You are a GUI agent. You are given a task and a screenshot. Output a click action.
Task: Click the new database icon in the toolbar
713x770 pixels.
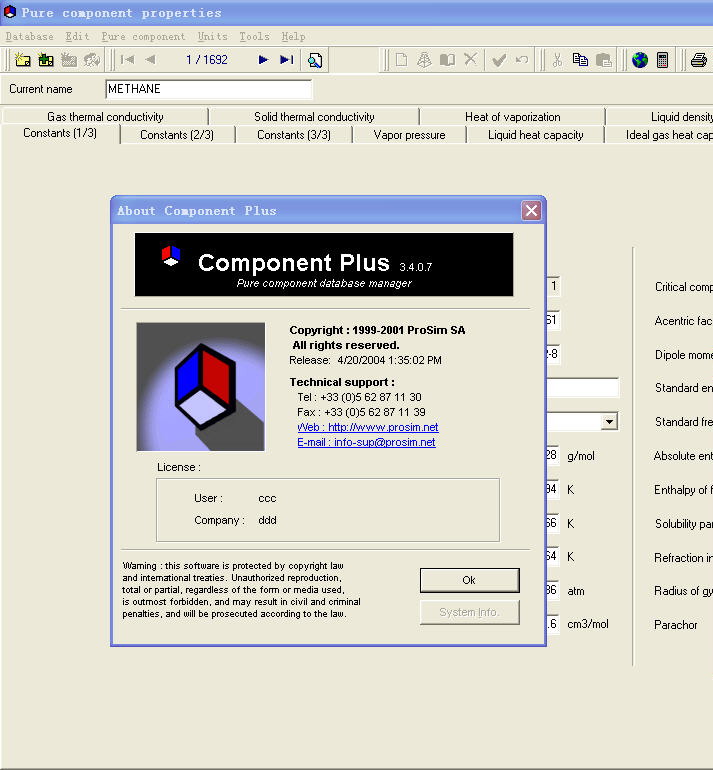point(22,60)
